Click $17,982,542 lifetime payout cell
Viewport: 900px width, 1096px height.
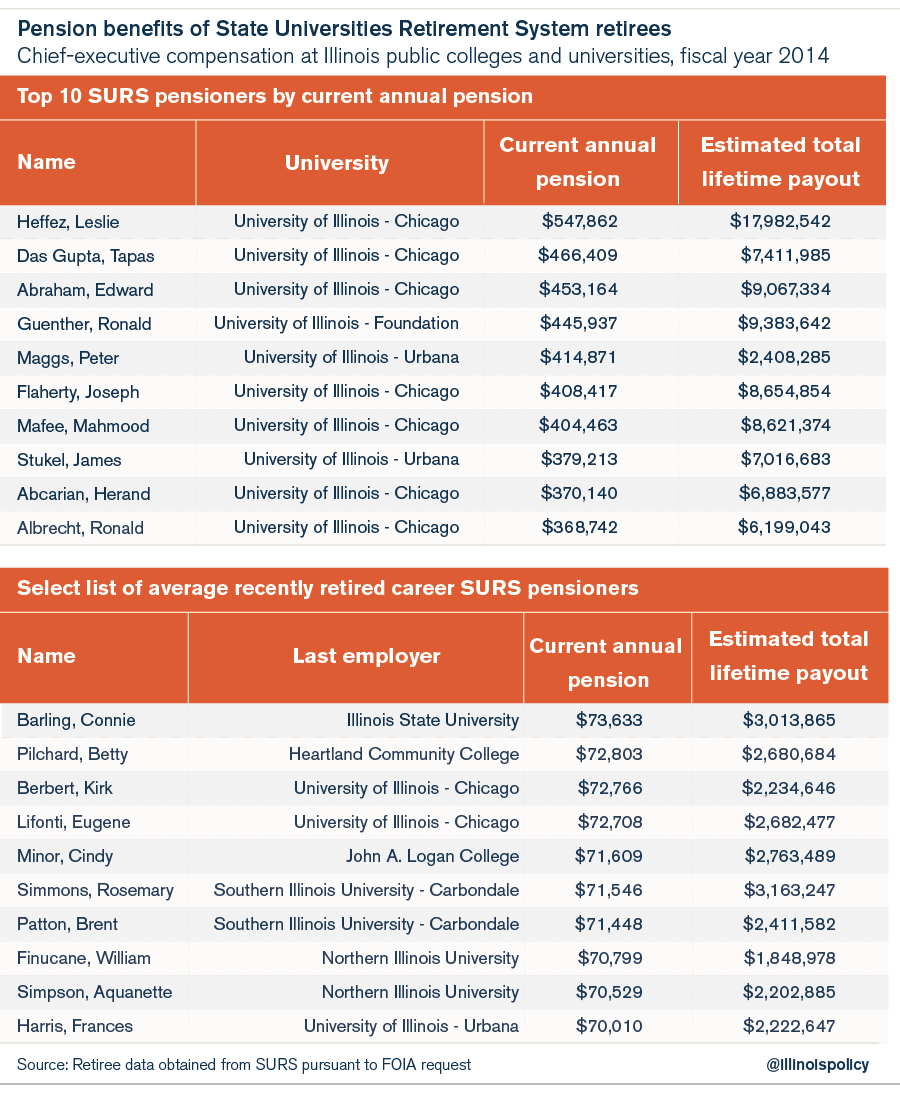tap(781, 221)
